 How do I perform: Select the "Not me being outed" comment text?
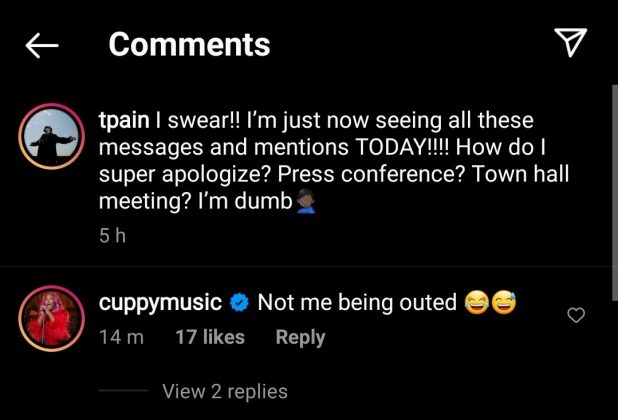click(x=357, y=302)
